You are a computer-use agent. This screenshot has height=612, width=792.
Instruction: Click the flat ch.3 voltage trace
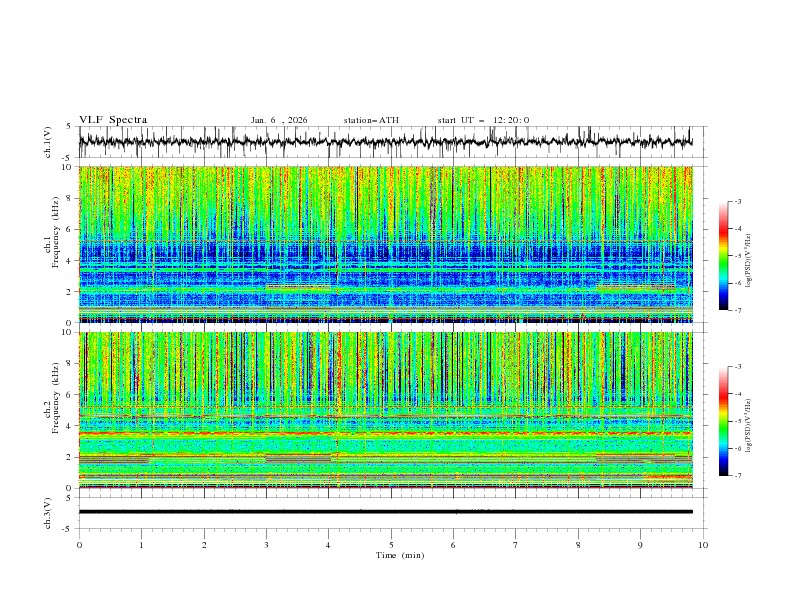point(390,511)
